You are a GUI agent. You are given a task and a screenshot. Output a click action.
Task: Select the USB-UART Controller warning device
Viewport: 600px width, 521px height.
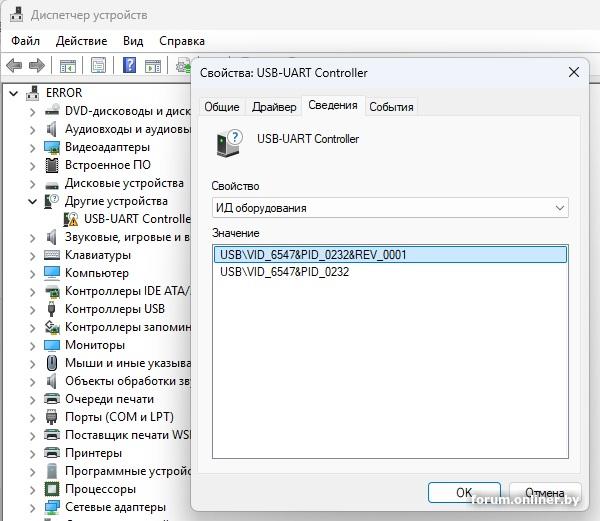click(136, 219)
